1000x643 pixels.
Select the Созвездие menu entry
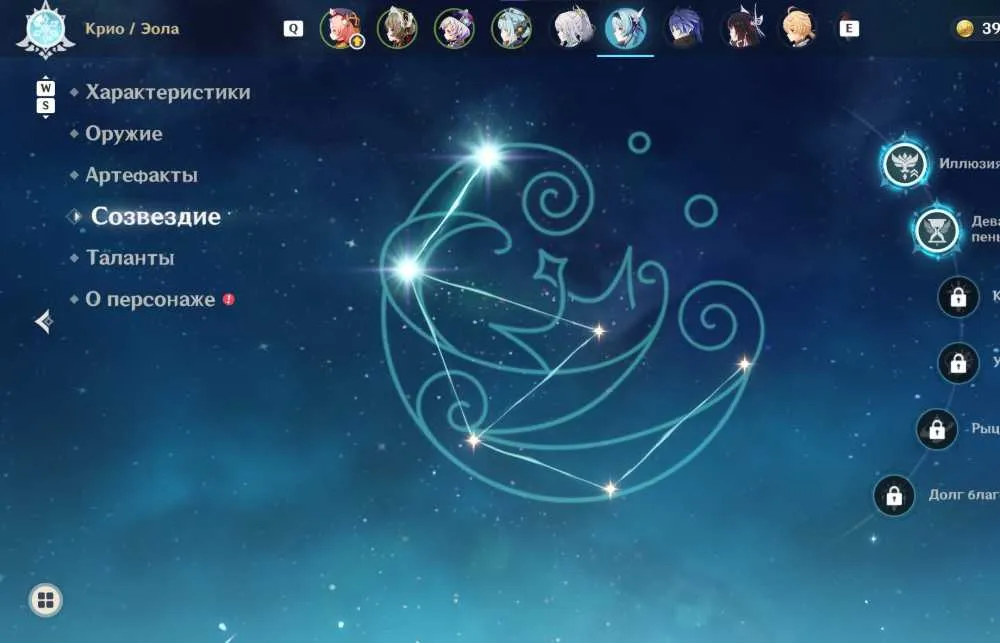(156, 216)
